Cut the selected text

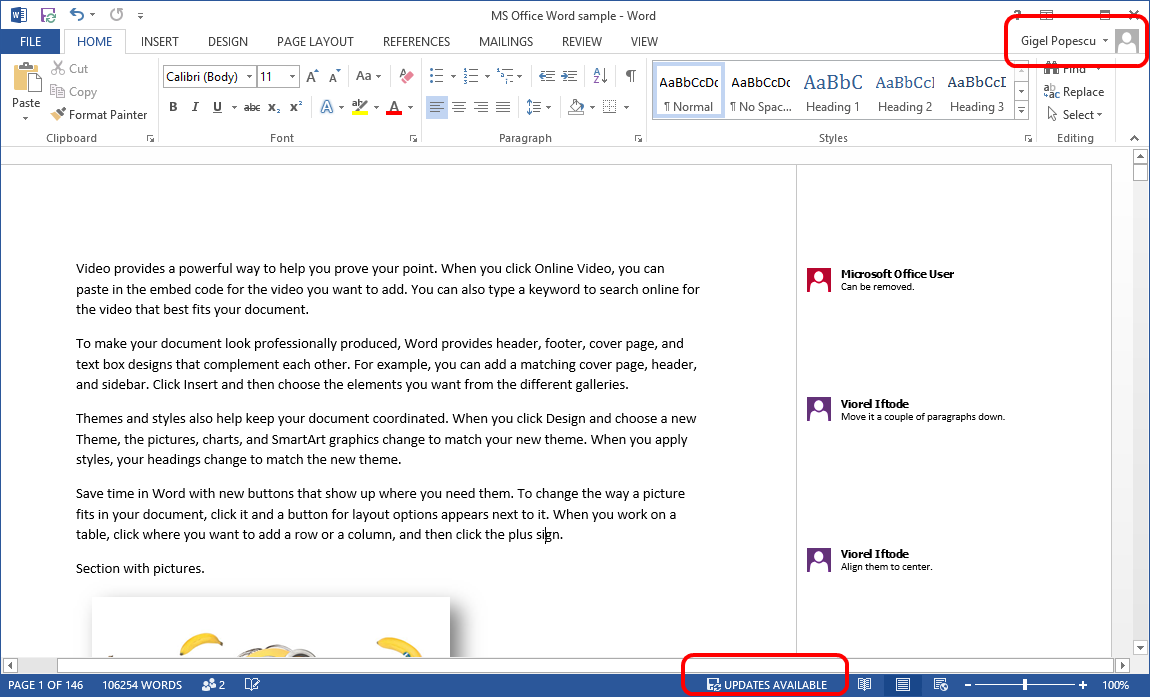pyautogui.click(x=70, y=68)
